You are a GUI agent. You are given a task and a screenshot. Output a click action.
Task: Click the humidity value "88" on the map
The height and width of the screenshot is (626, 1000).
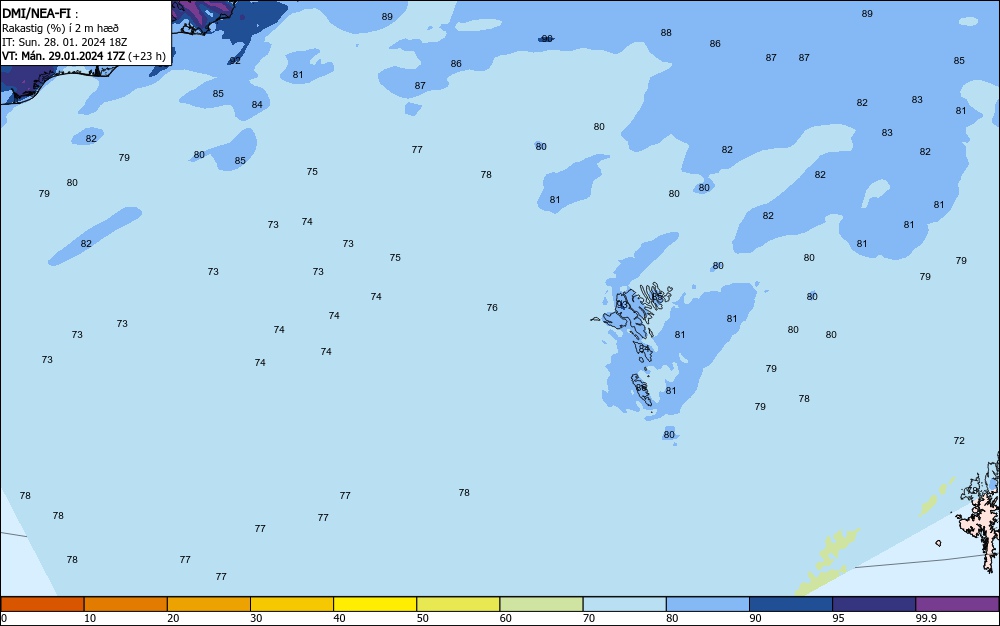tap(666, 33)
